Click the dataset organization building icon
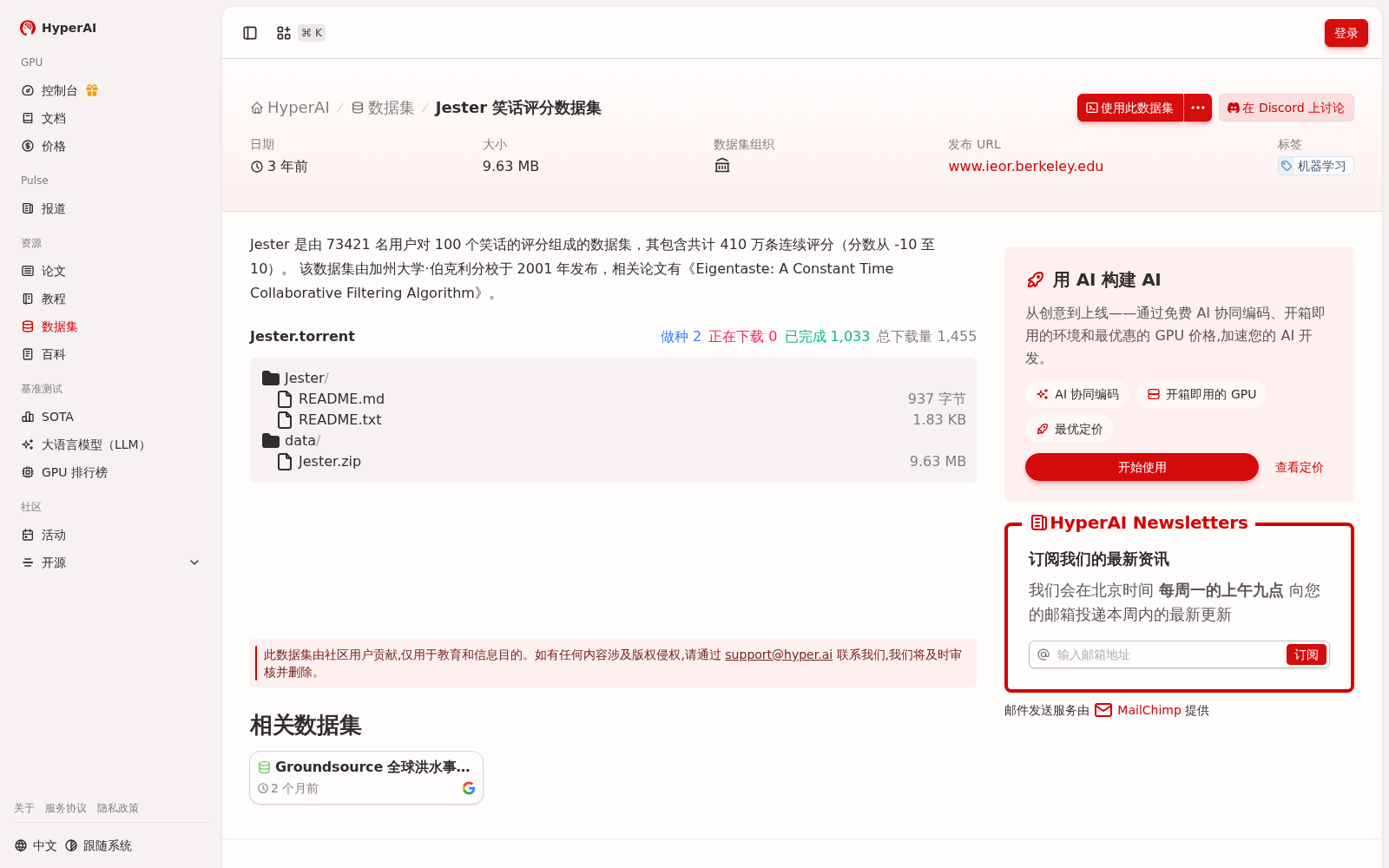Screen dimensions: 1389x868 (722, 166)
